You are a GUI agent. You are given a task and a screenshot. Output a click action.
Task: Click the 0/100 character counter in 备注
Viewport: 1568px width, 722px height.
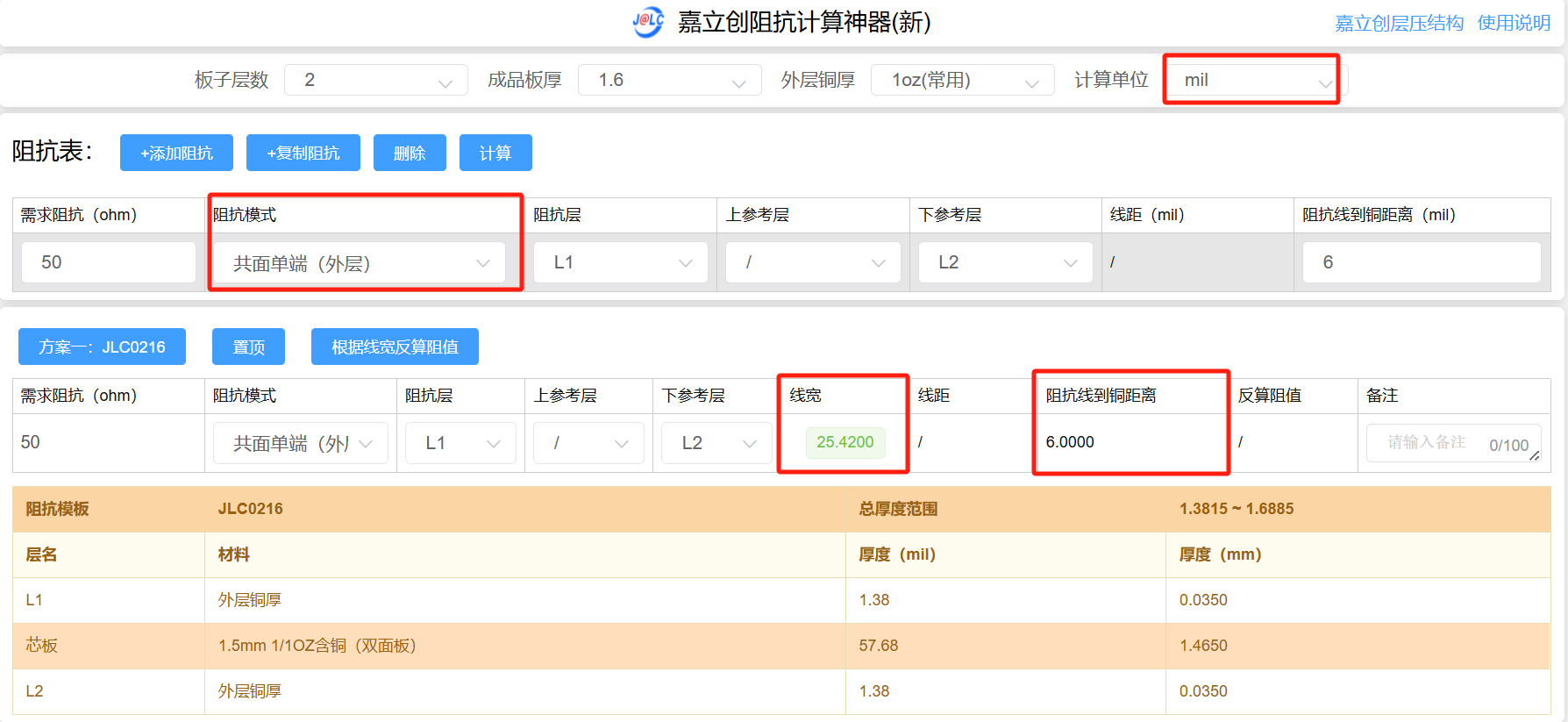[1508, 446]
